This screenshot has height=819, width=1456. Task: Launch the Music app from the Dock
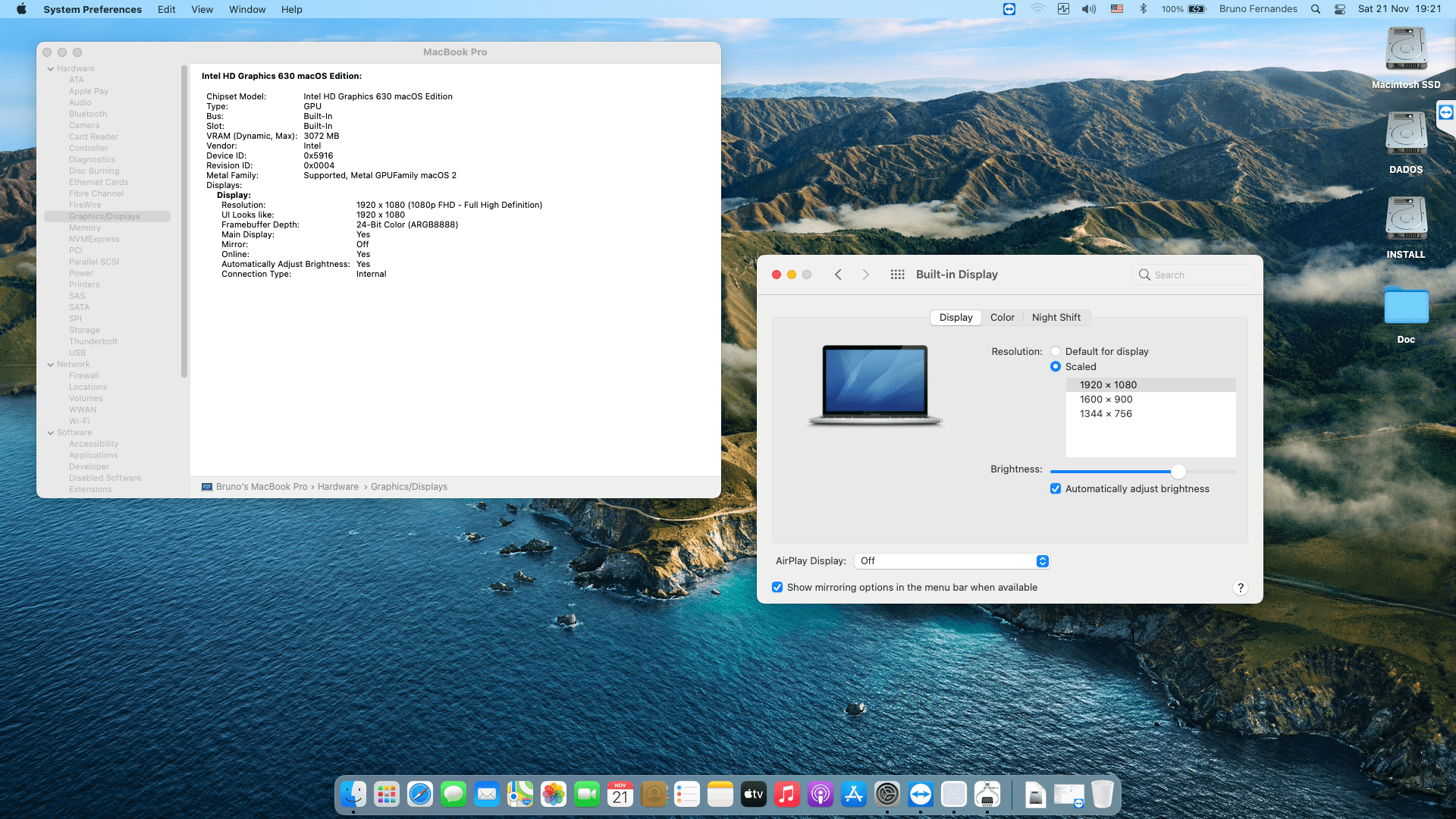(x=787, y=794)
